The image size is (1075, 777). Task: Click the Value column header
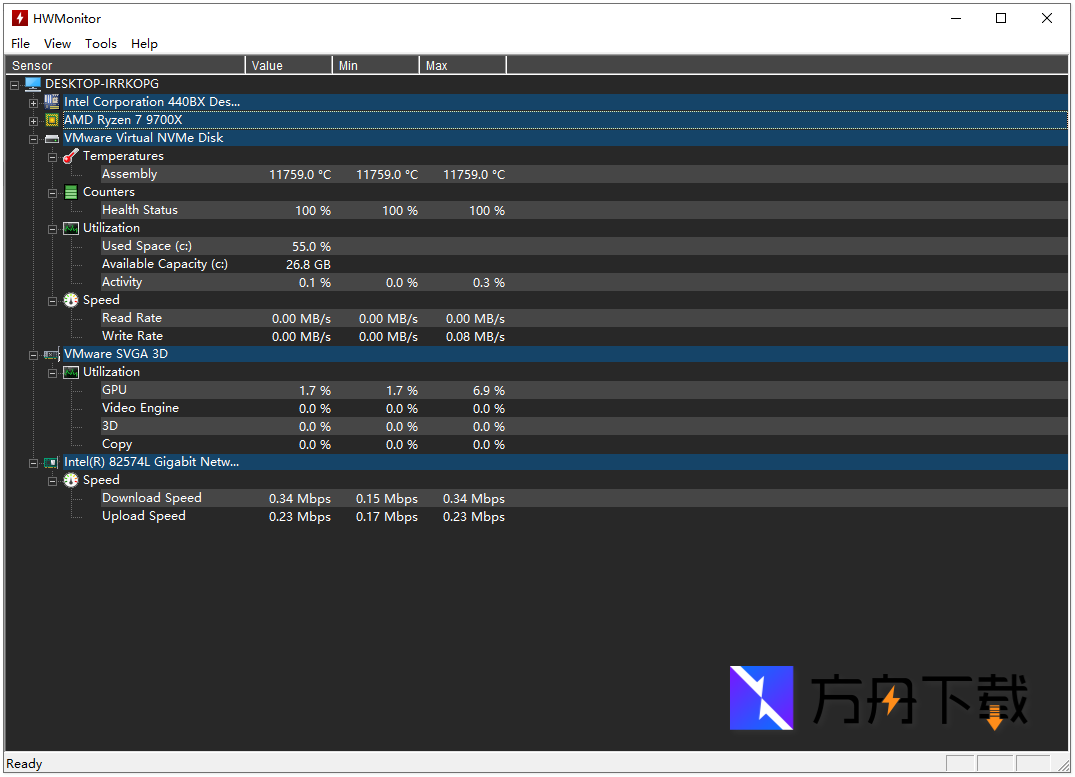[x=288, y=66]
